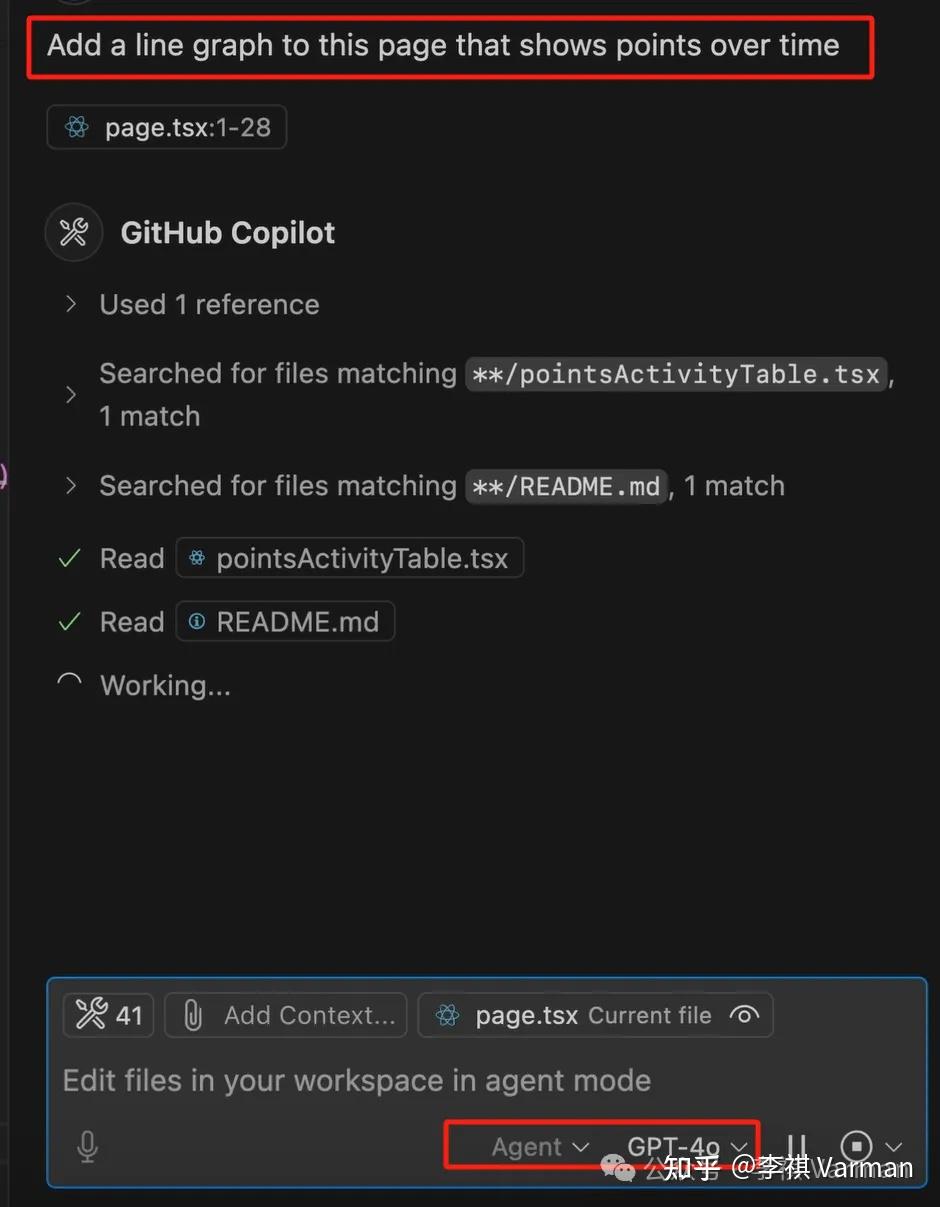Click the GitHub Copilot avatar icon
The width and height of the screenshot is (940, 1207).
tap(73, 233)
